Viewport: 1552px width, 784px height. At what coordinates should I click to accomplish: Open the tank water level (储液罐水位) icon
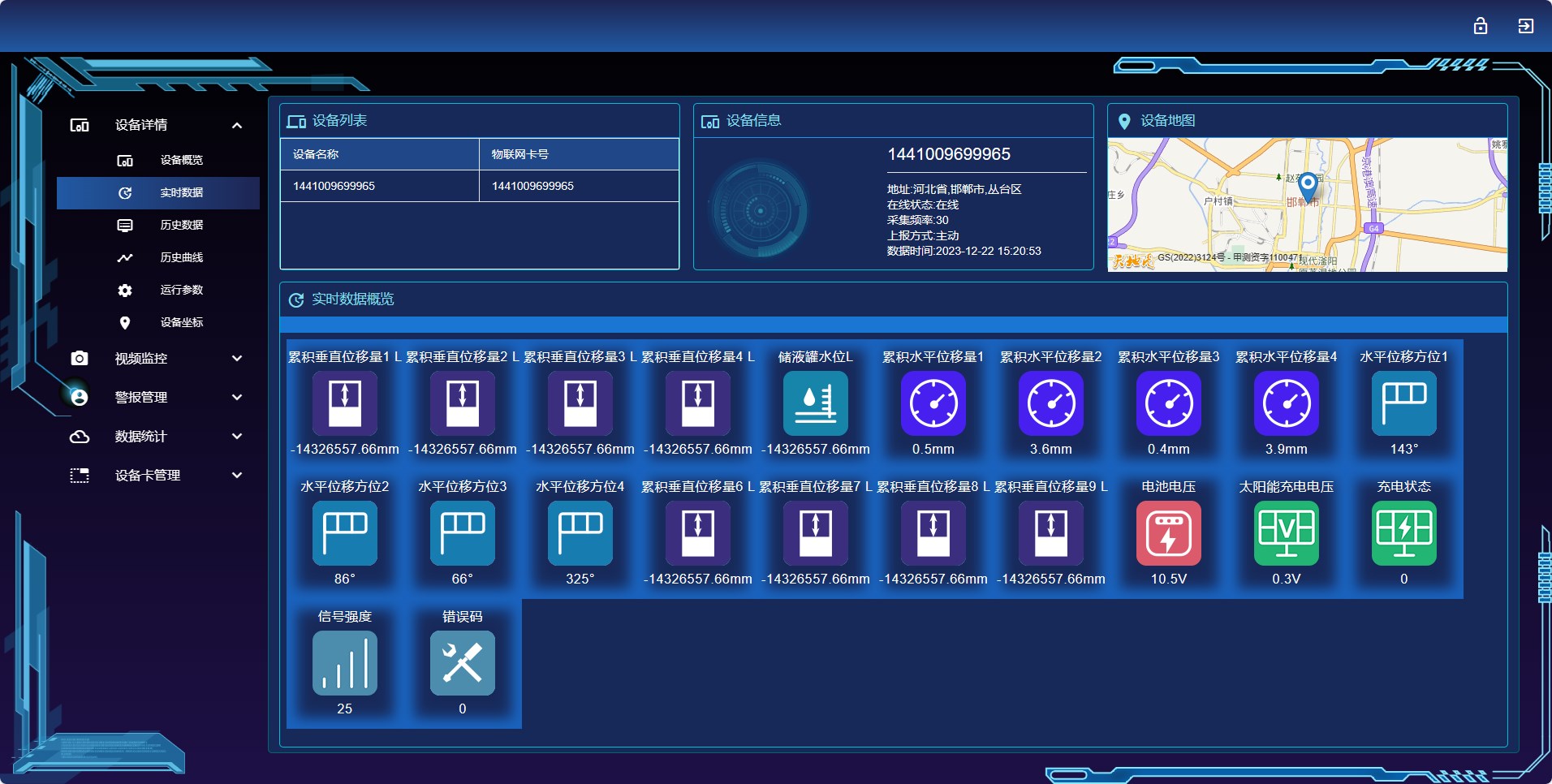(x=815, y=403)
